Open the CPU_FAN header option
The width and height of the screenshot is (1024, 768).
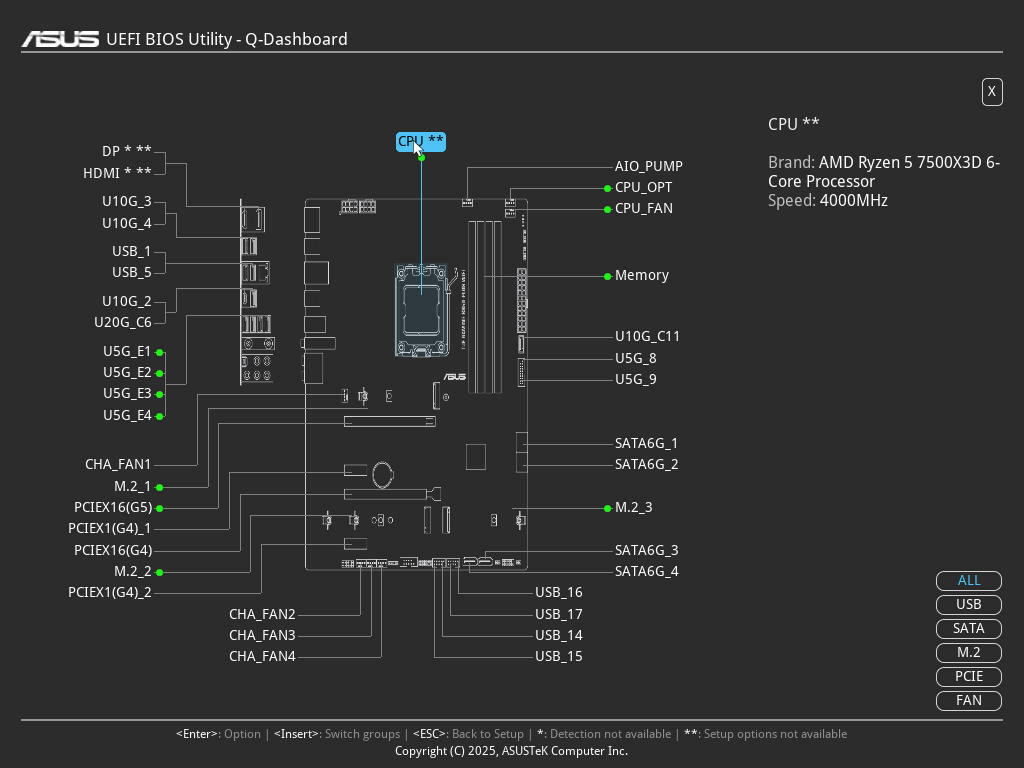(x=643, y=209)
